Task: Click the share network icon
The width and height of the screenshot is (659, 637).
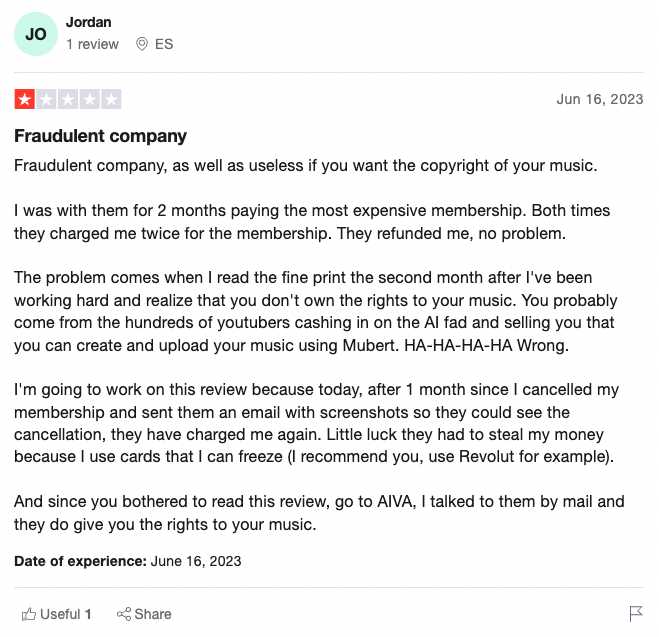Action: point(124,614)
